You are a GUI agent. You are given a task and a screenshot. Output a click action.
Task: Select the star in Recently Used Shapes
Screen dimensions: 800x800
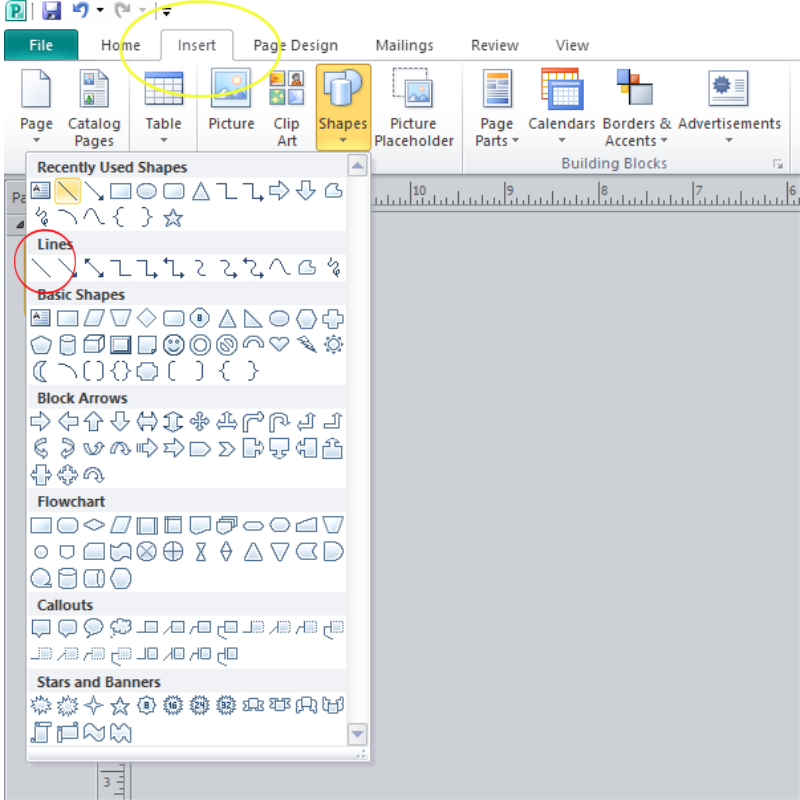pos(173,218)
